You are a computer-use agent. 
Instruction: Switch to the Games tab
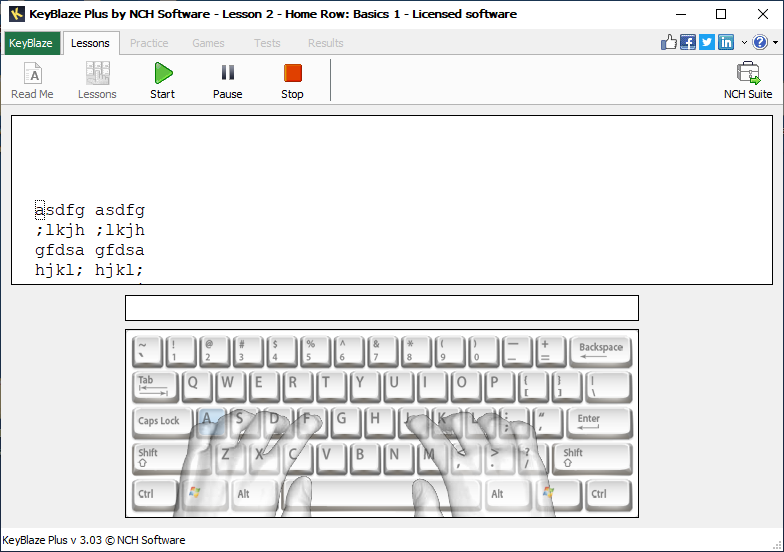(x=208, y=43)
